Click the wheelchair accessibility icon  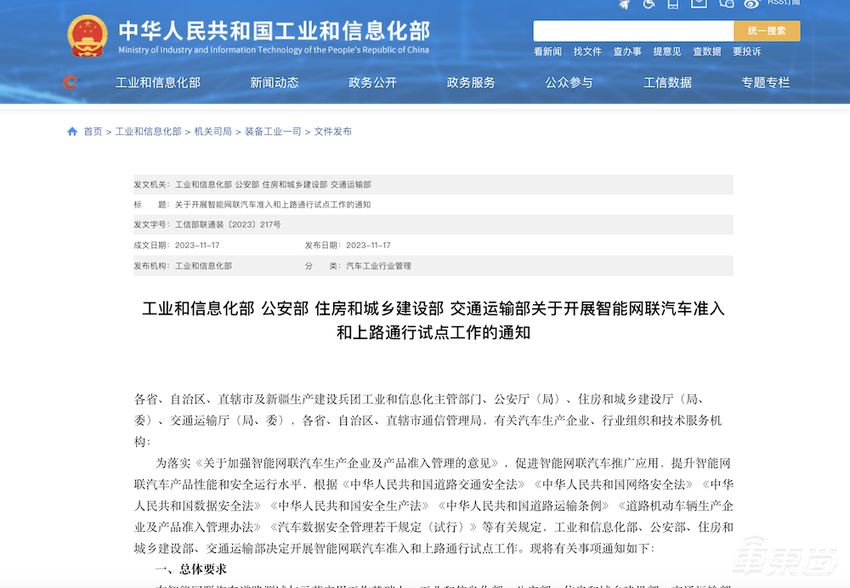click(x=648, y=5)
